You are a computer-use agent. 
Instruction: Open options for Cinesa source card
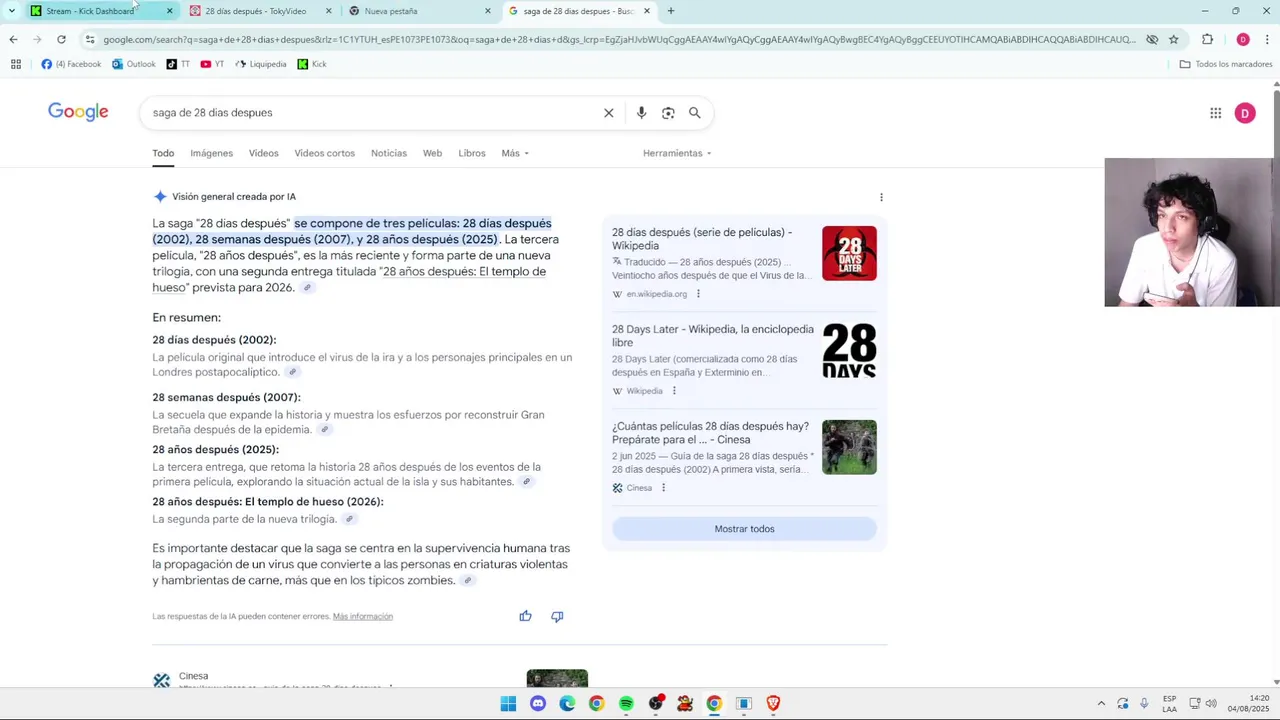click(x=663, y=488)
